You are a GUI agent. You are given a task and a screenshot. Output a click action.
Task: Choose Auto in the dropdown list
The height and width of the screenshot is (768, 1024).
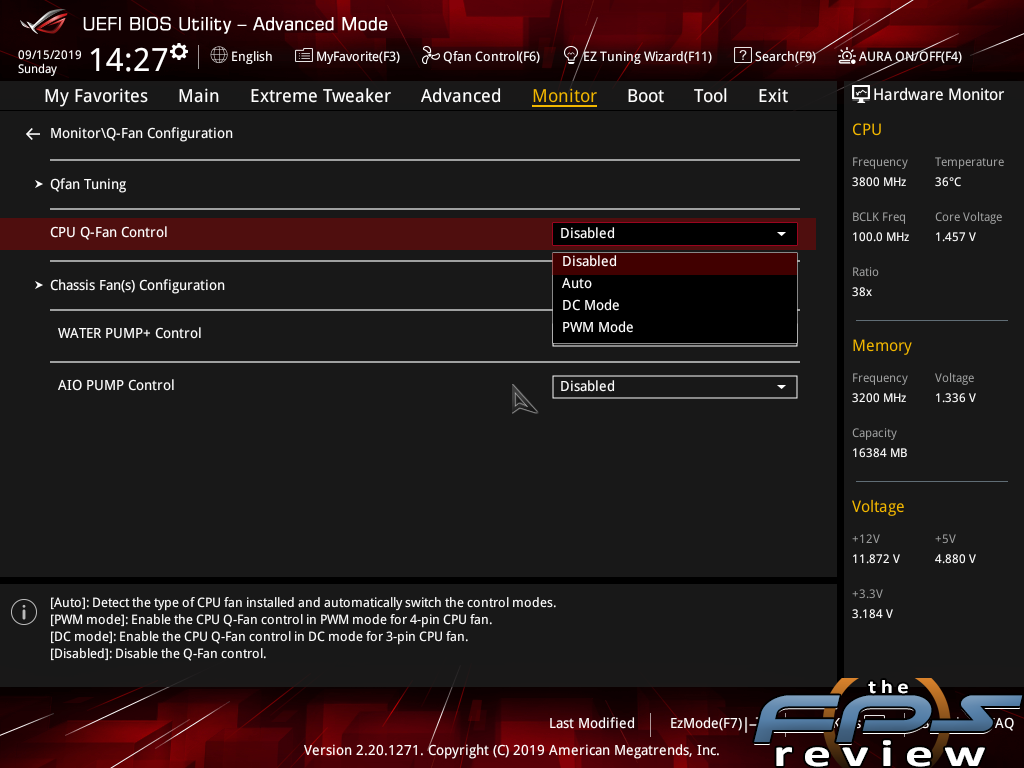675,283
